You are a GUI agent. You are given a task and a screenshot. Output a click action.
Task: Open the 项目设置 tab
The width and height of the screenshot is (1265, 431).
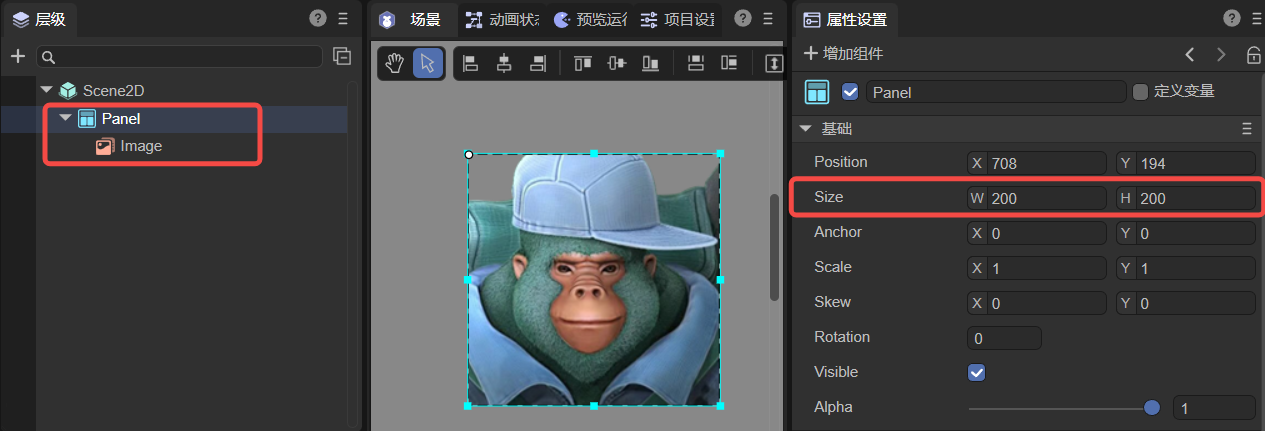pyautogui.click(x=678, y=19)
